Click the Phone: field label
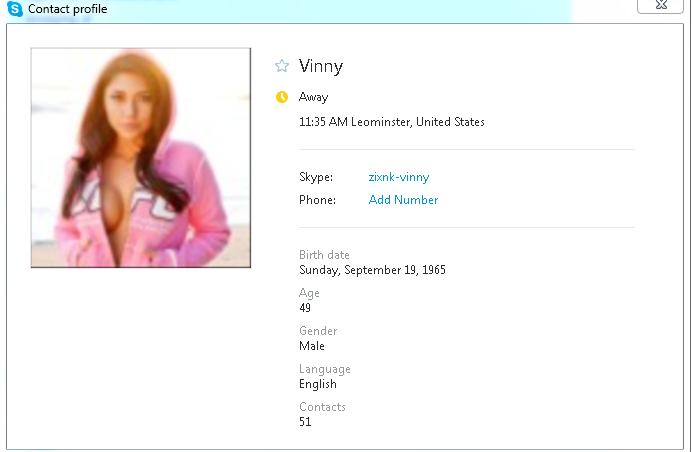 coord(317,200)
